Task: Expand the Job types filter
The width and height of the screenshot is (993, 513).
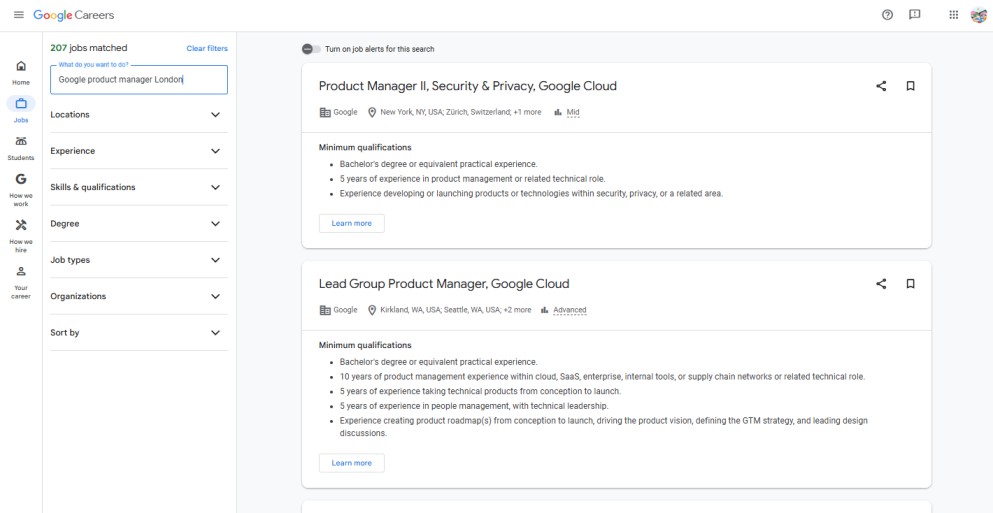Action: pos(139,260)
